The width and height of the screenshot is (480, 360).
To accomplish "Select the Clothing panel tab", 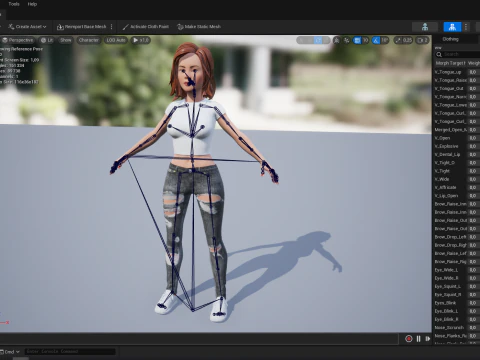I will (451, 39).
